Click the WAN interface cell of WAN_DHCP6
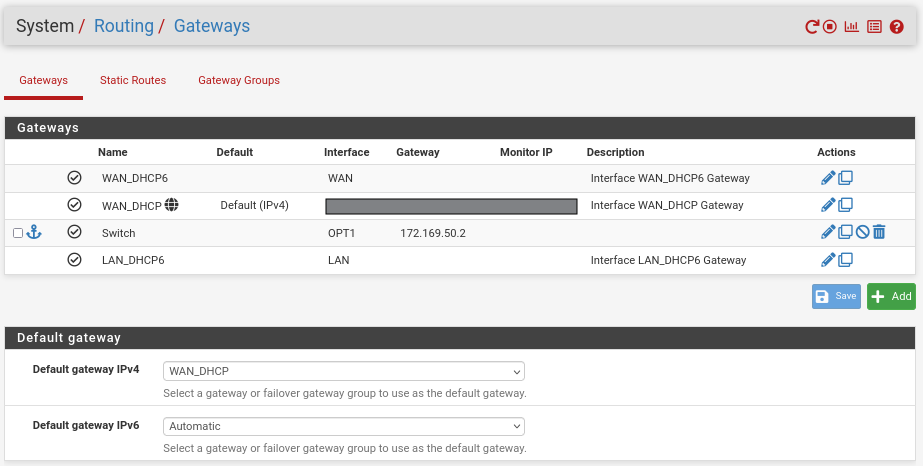This screenshot has width=923, height=466. tap(340, 178)
